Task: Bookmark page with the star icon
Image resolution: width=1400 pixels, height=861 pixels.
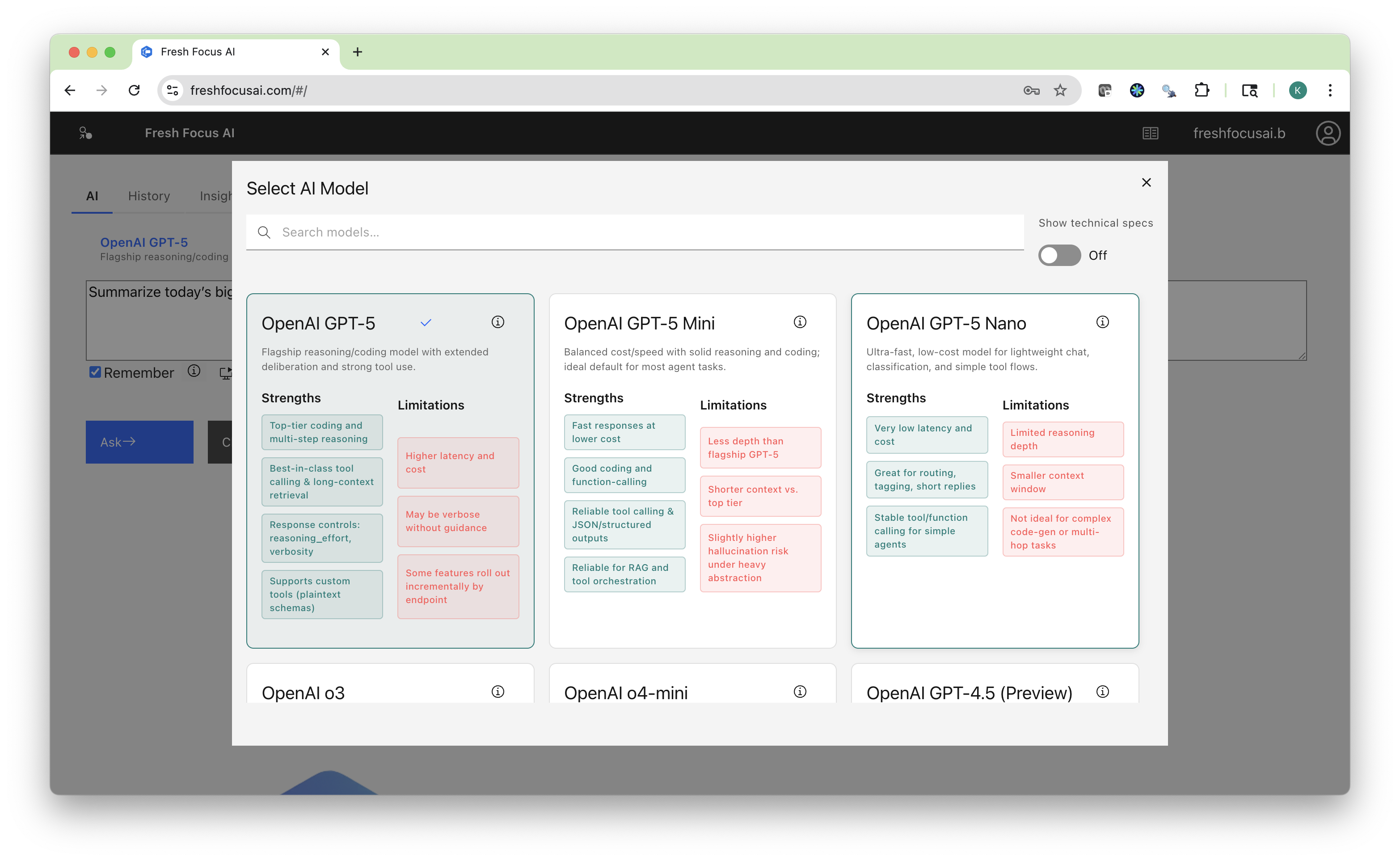Action: point(1059,91)
